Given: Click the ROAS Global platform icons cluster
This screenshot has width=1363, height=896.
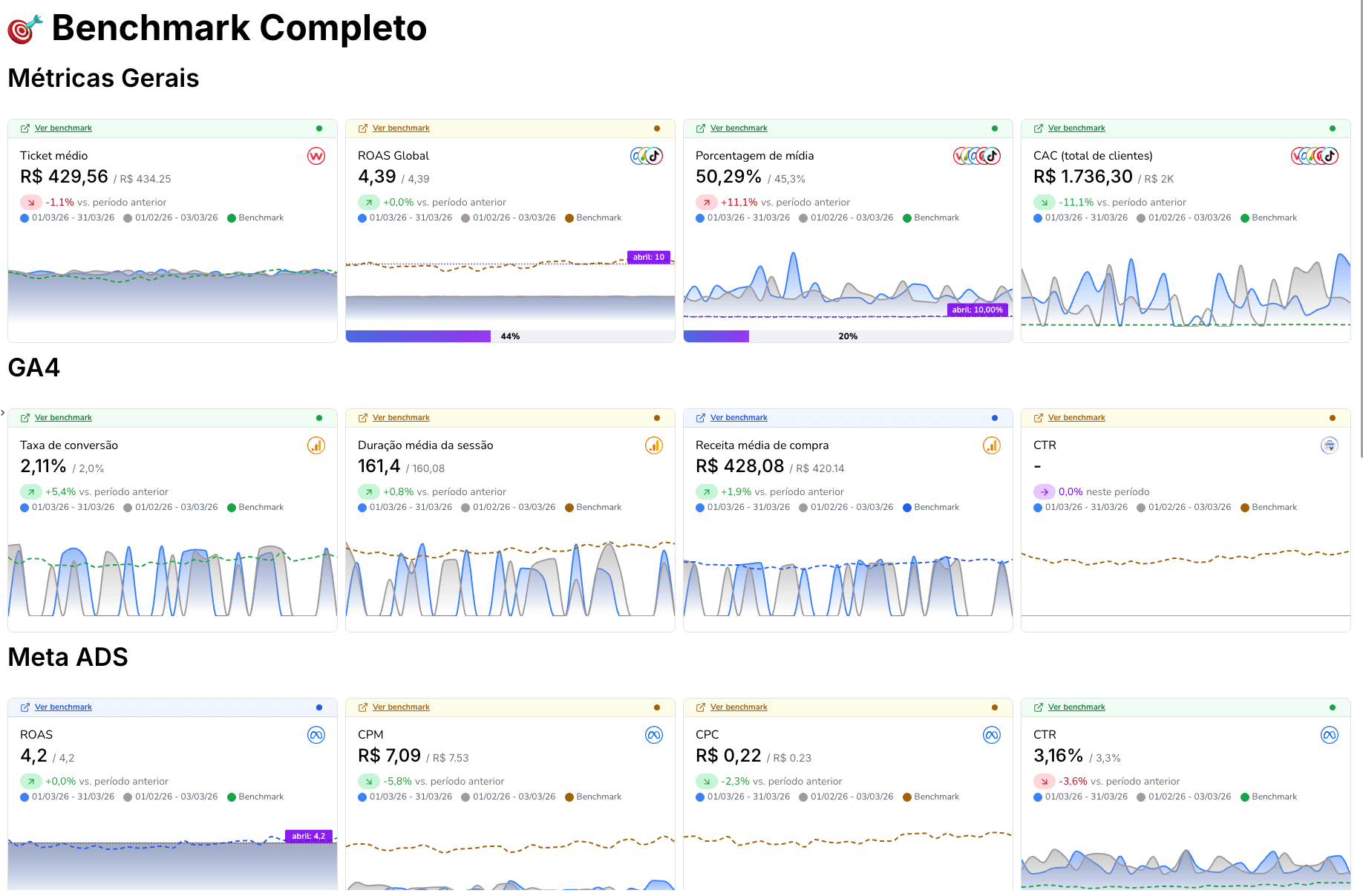Looking at the screenshot, I should [647, 156].
